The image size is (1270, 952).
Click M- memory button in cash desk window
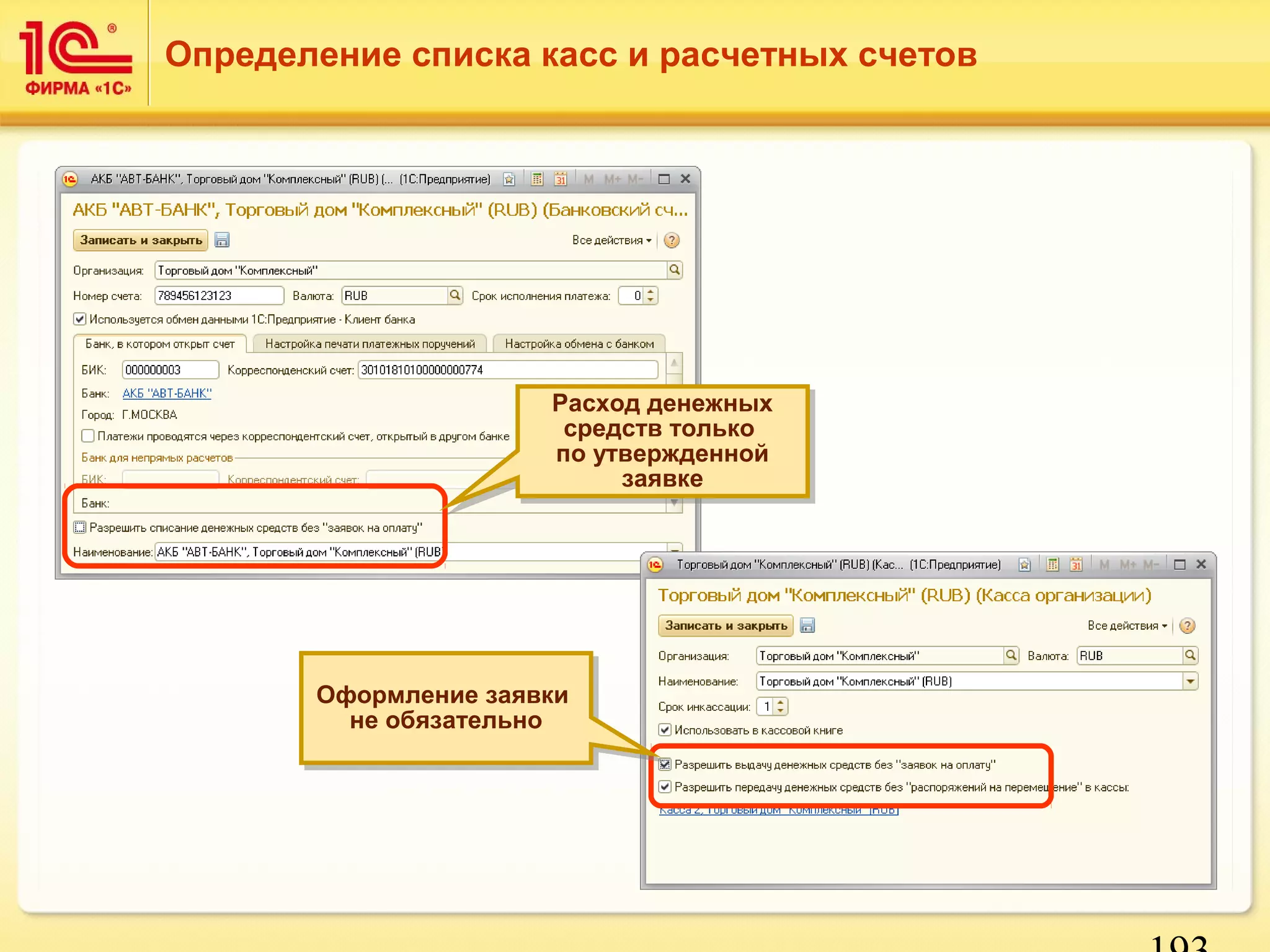tap(1152, 565)
